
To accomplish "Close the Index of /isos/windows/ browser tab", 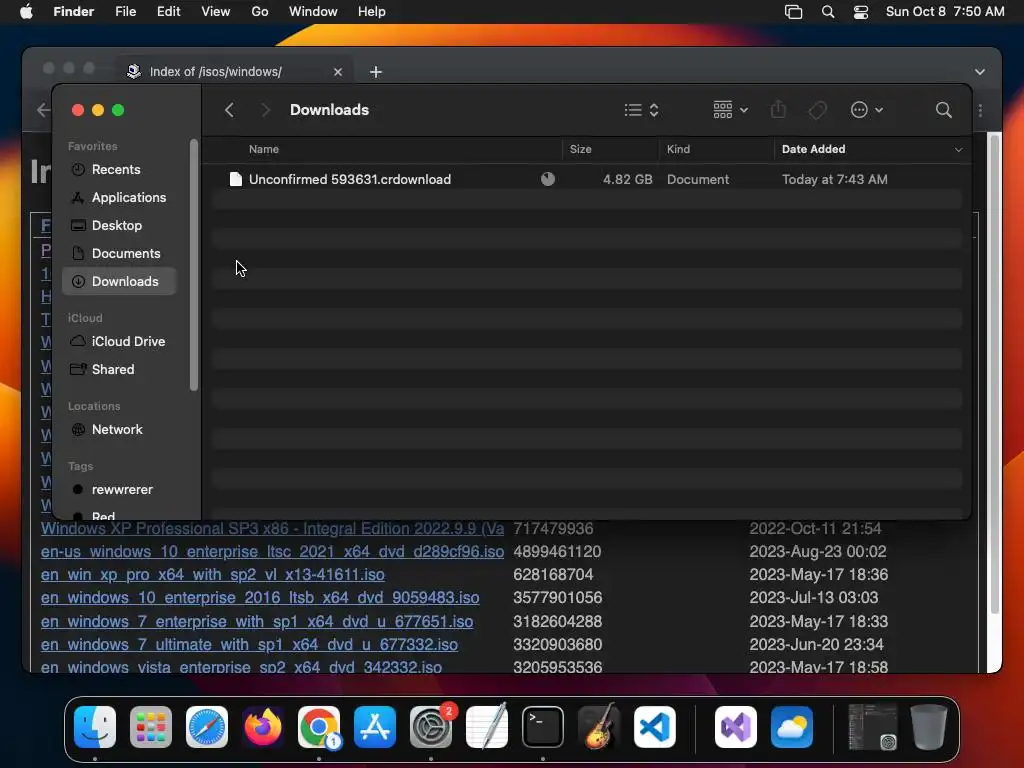I will point(338,72).
